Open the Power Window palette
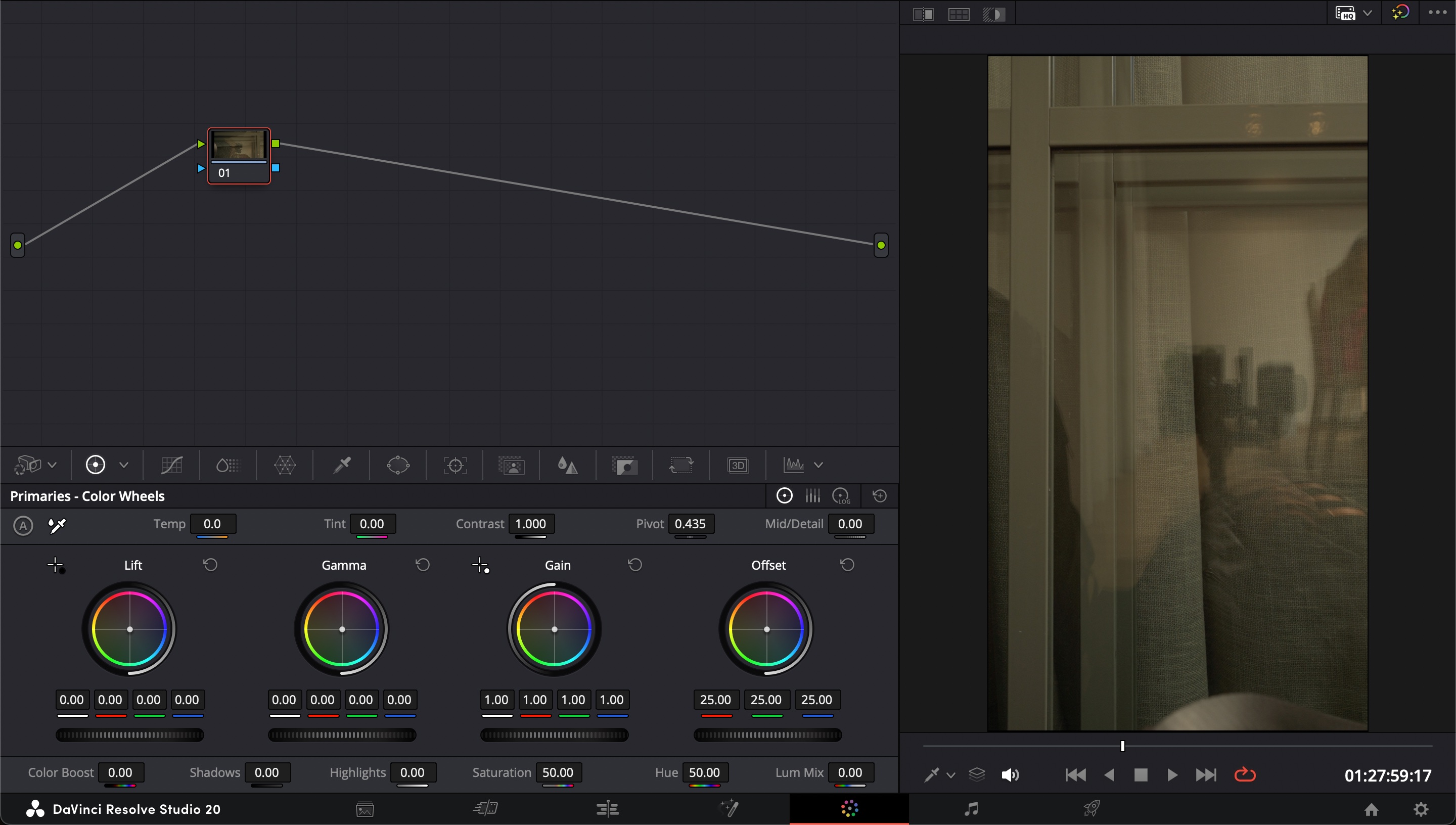This screenshot has width=1456, height=825. click(x=398, y=465)
